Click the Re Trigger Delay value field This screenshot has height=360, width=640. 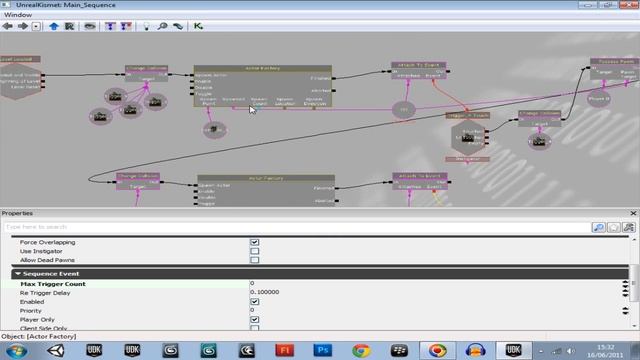(x=435, y=292)
